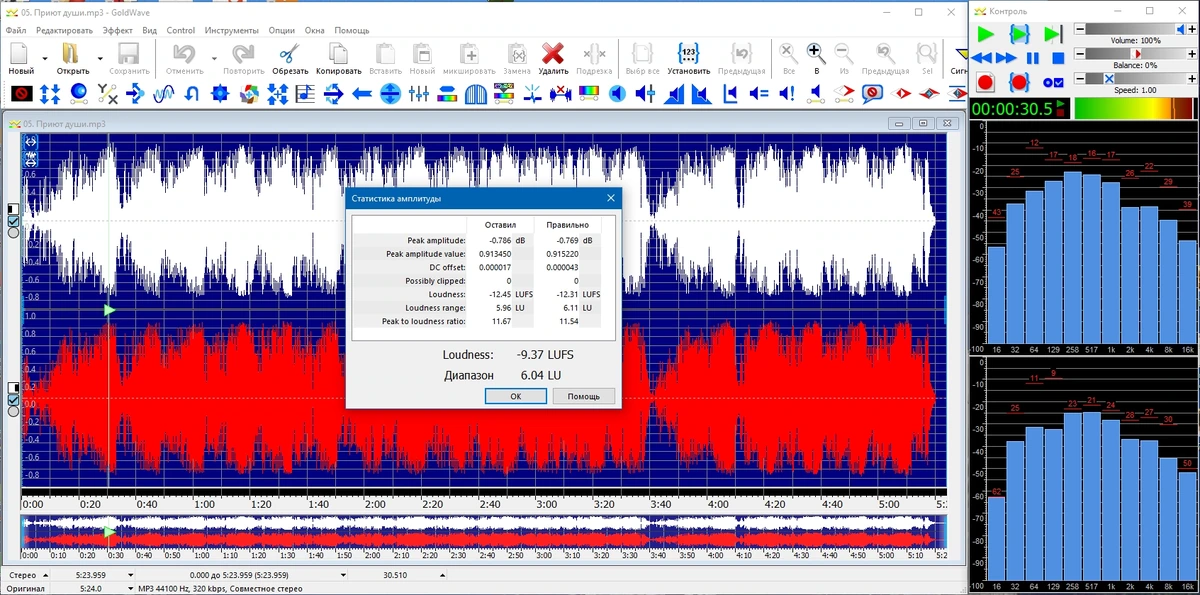This screenshot has height=595, width=1200.
Task: Click the Помощь button in statistics dialog
Action: pos(584,396)
